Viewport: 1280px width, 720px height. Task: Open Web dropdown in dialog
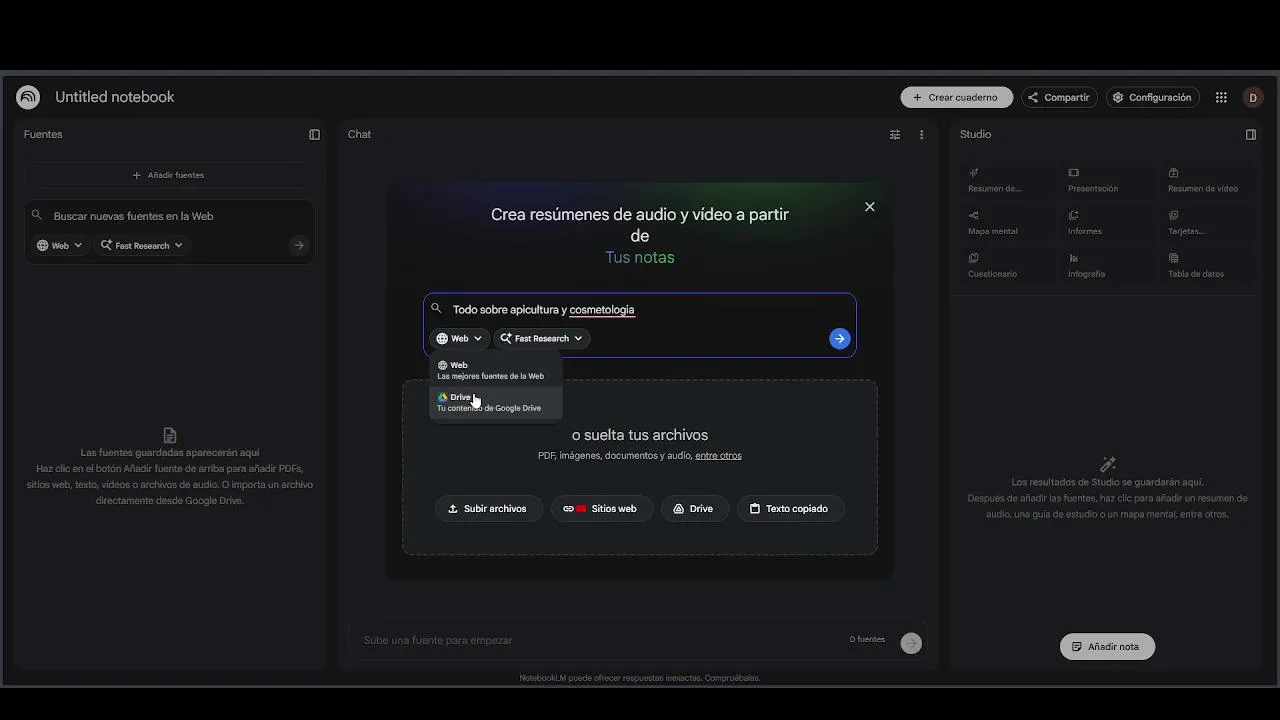pyautogui.click(x=460, y=339)
